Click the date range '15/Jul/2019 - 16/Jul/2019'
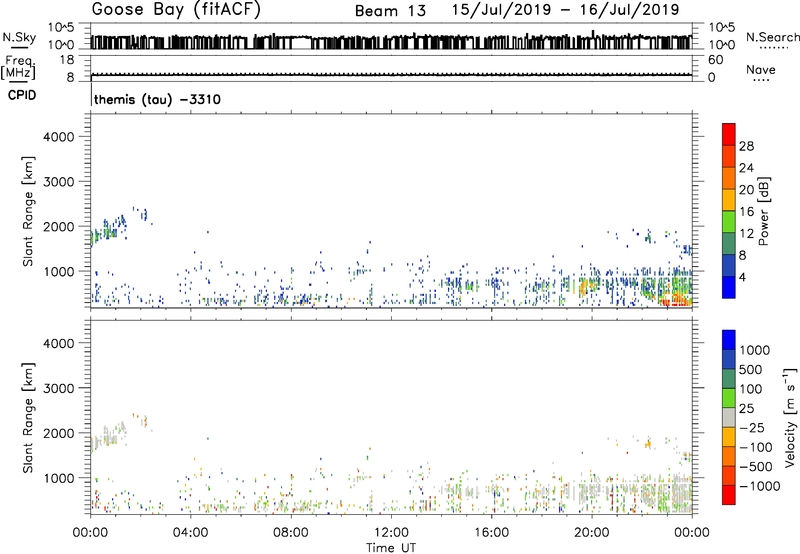800x554 pixels. (x=565, y=10)
